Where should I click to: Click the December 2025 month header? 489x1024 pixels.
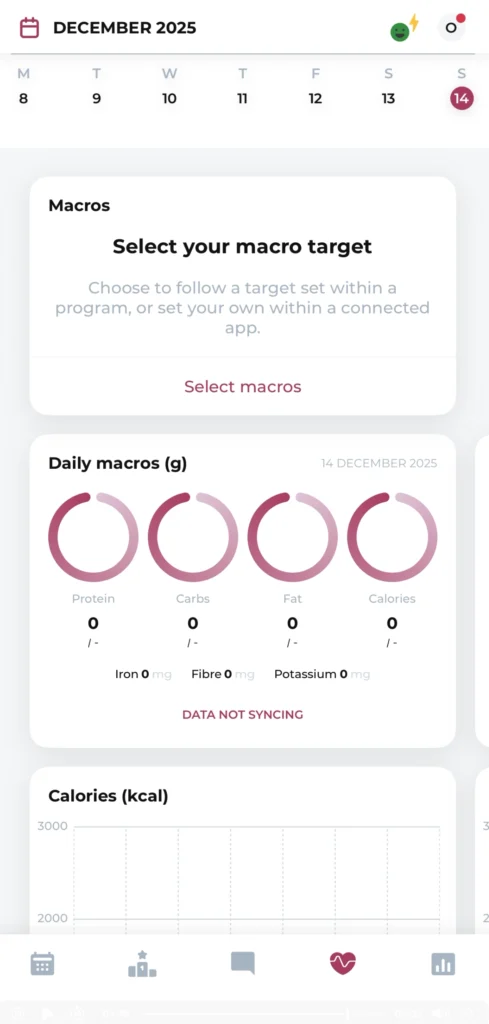pyautogui.click(x=125, y=28)
